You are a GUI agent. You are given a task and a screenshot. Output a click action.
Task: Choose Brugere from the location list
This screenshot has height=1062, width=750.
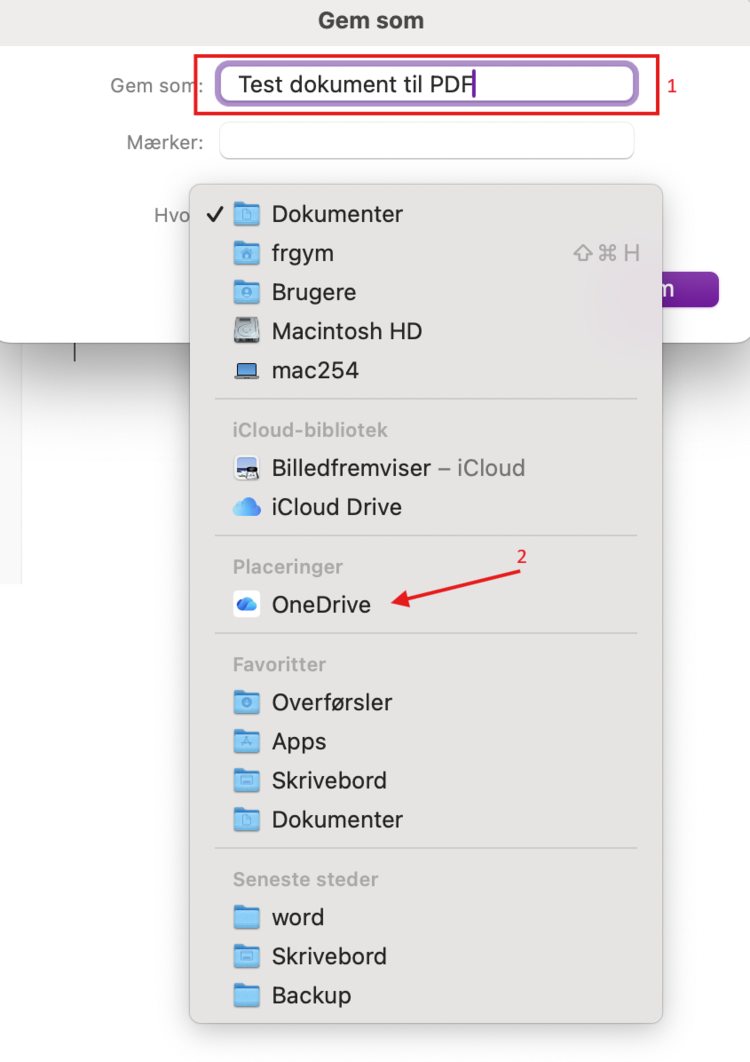pos(314,292)
